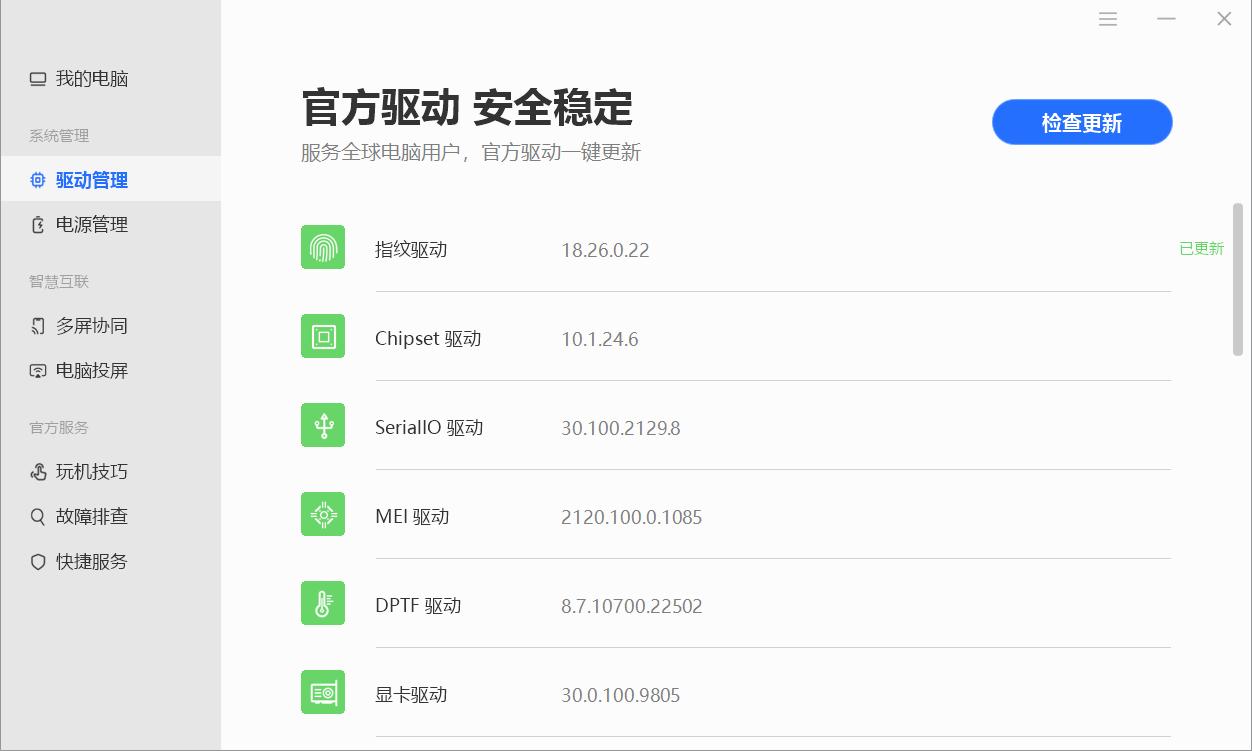Select the 故障排查 magnifier icon
The height and width of the screenshot is (751, 1252).
[37, 516]
